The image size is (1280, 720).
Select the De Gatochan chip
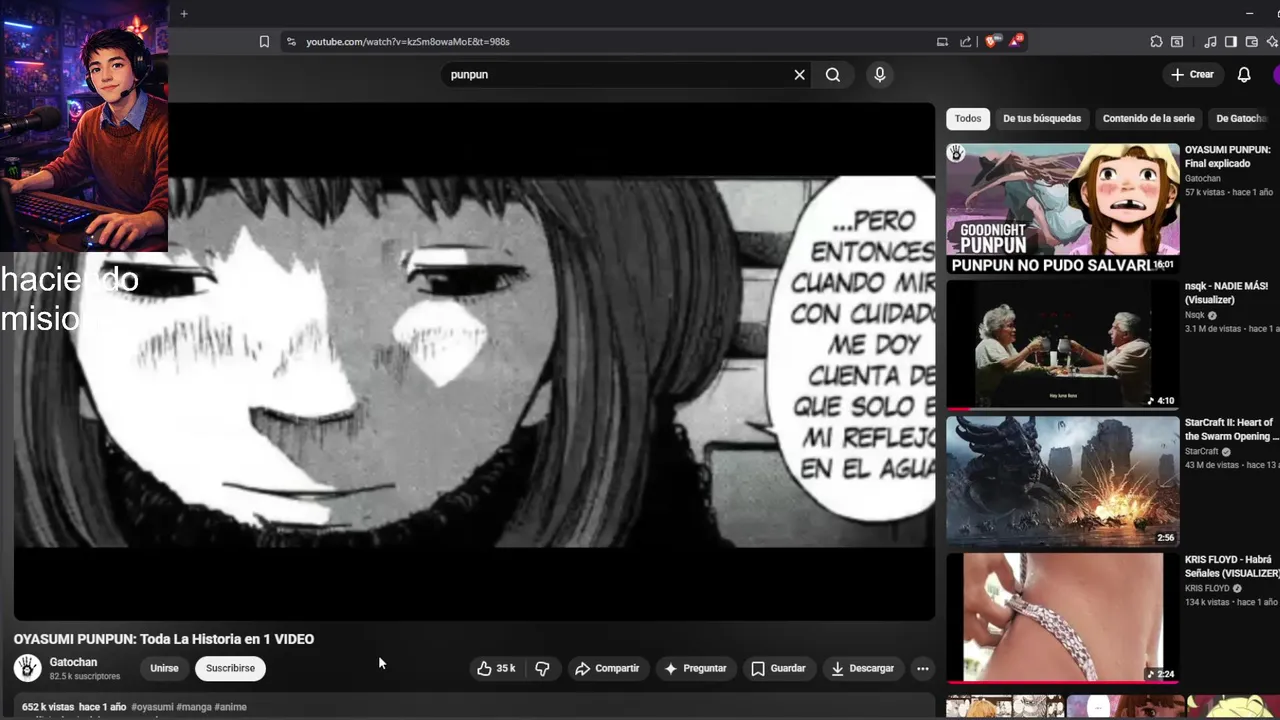(x=1242, y=119)
